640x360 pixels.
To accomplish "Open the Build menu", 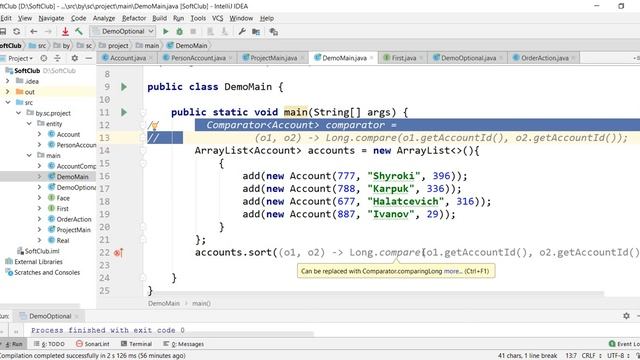I will [160, 18].
